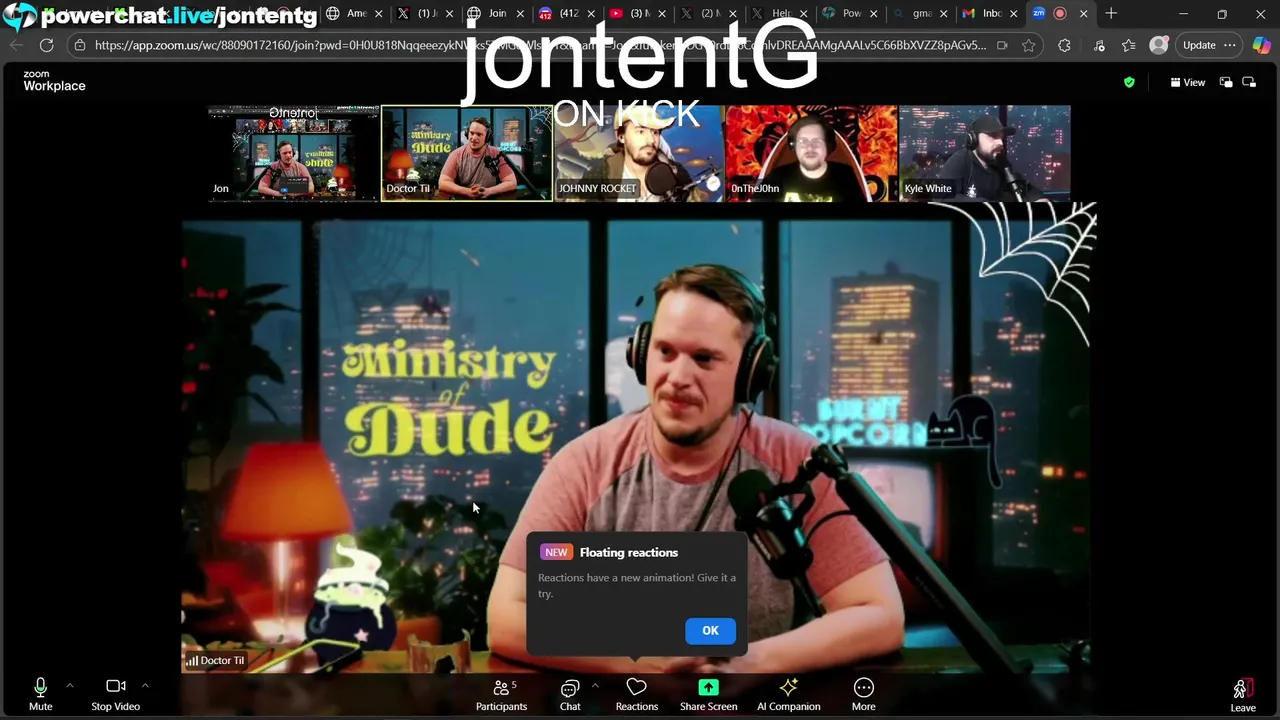1280x720 pixels.
Task: Click camera permission icon in address bar
Action: coord(1002,45)
